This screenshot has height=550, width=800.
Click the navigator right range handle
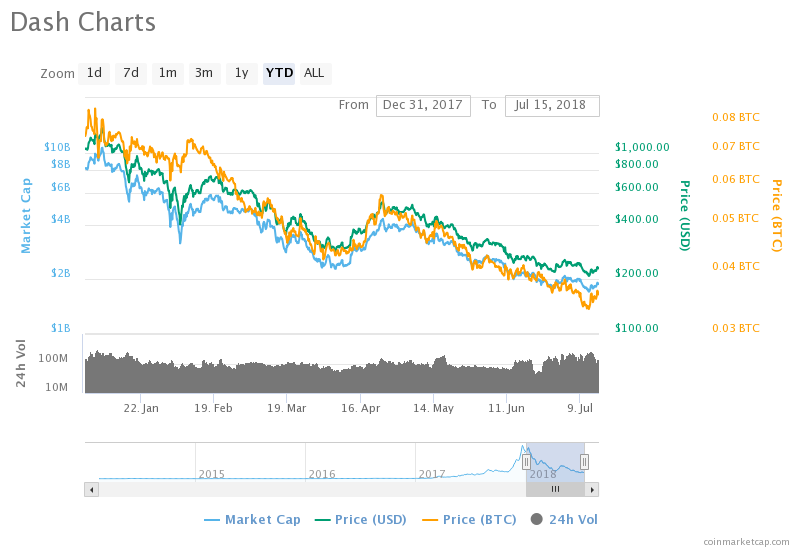(x=584, y=462)
